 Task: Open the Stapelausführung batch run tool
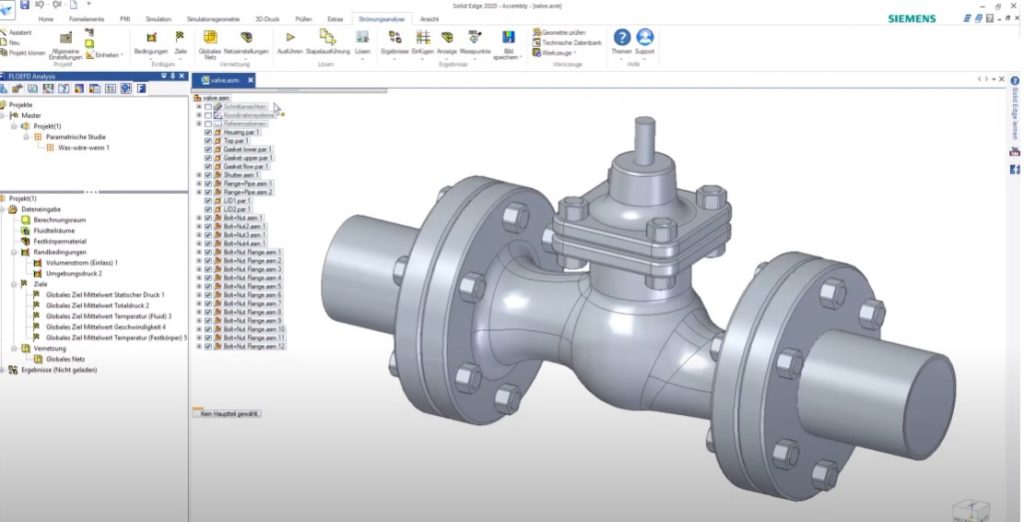326,37
